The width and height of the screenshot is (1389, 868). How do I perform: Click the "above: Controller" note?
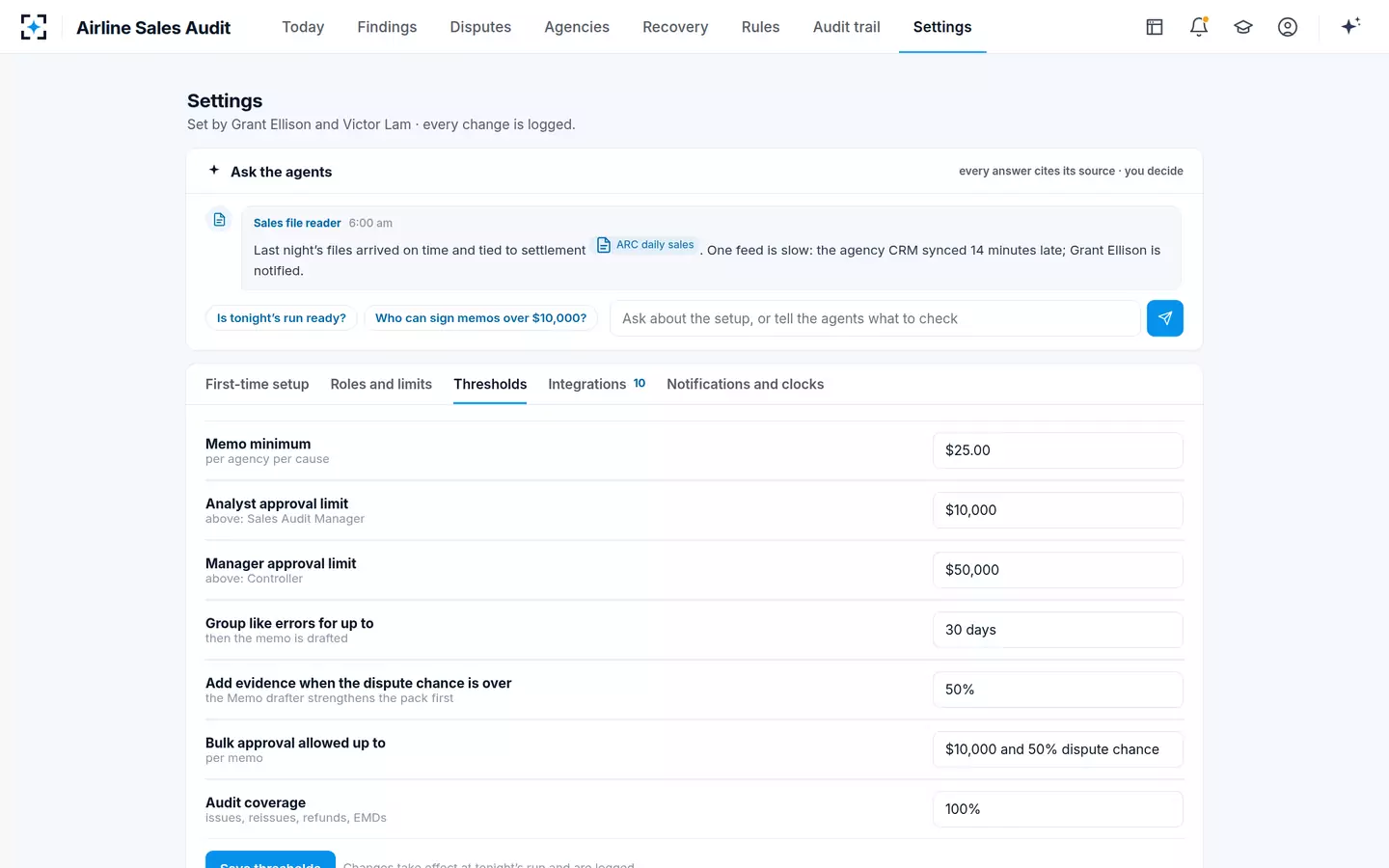(254, 579)
